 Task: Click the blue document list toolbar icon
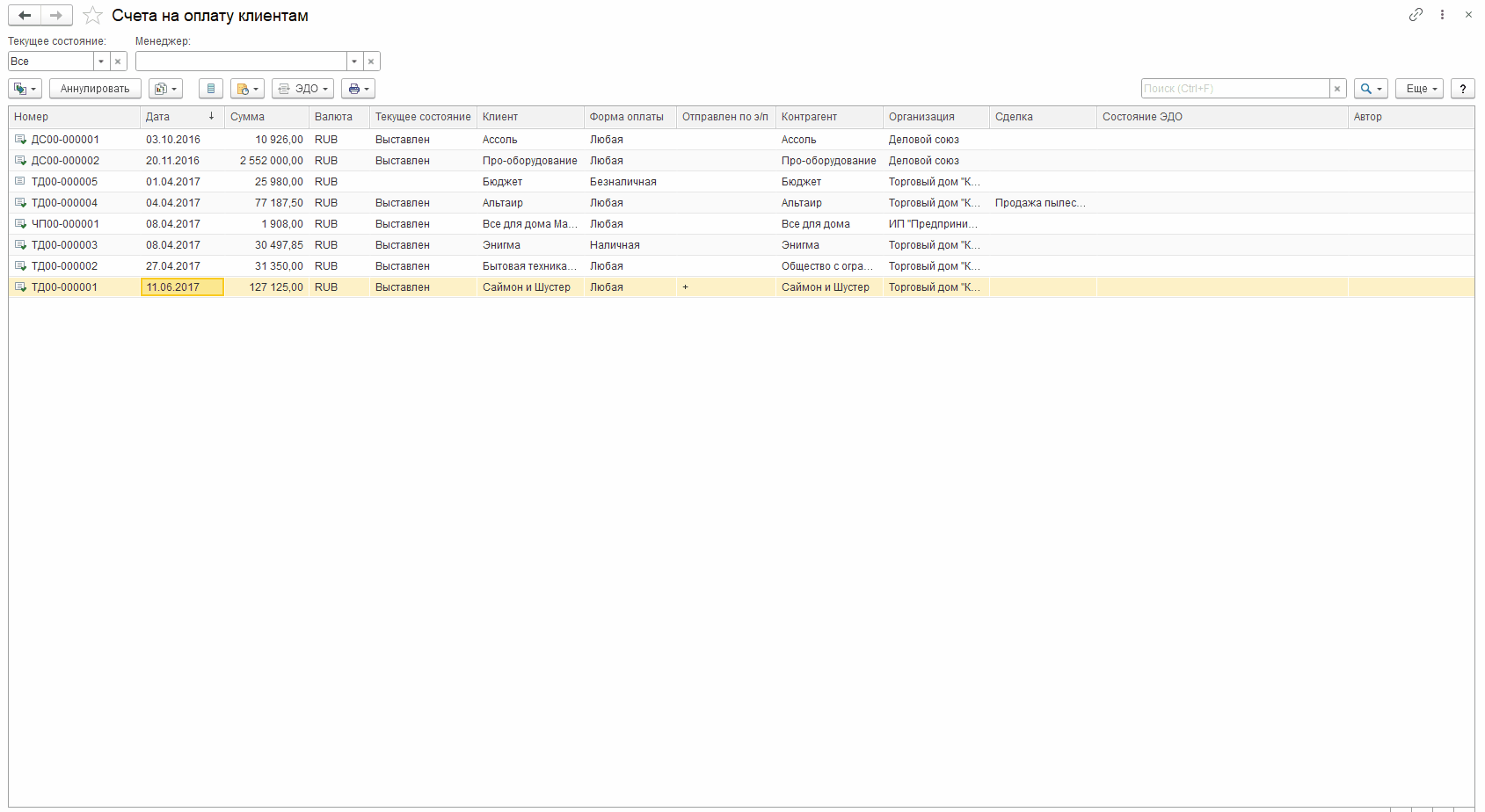211,89
